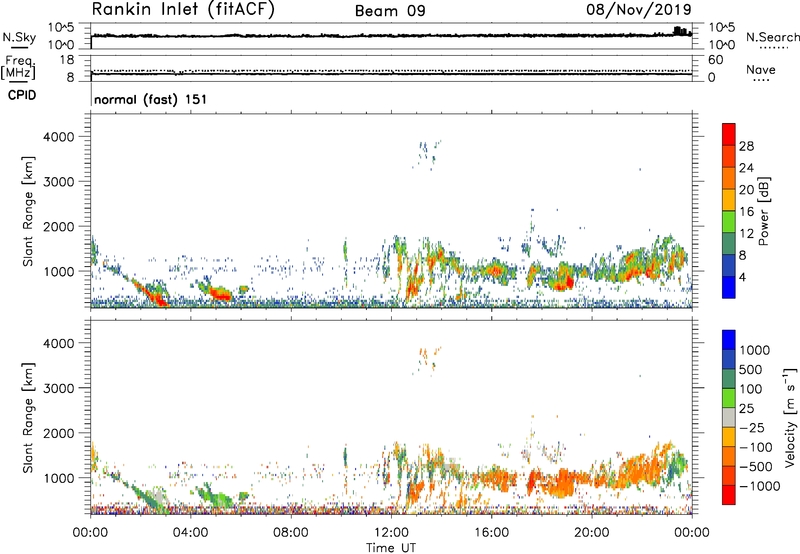Viewport: 800px width, 554px height.
Task: Select the '12' label on power colorbar
Action: coord(746,234)
